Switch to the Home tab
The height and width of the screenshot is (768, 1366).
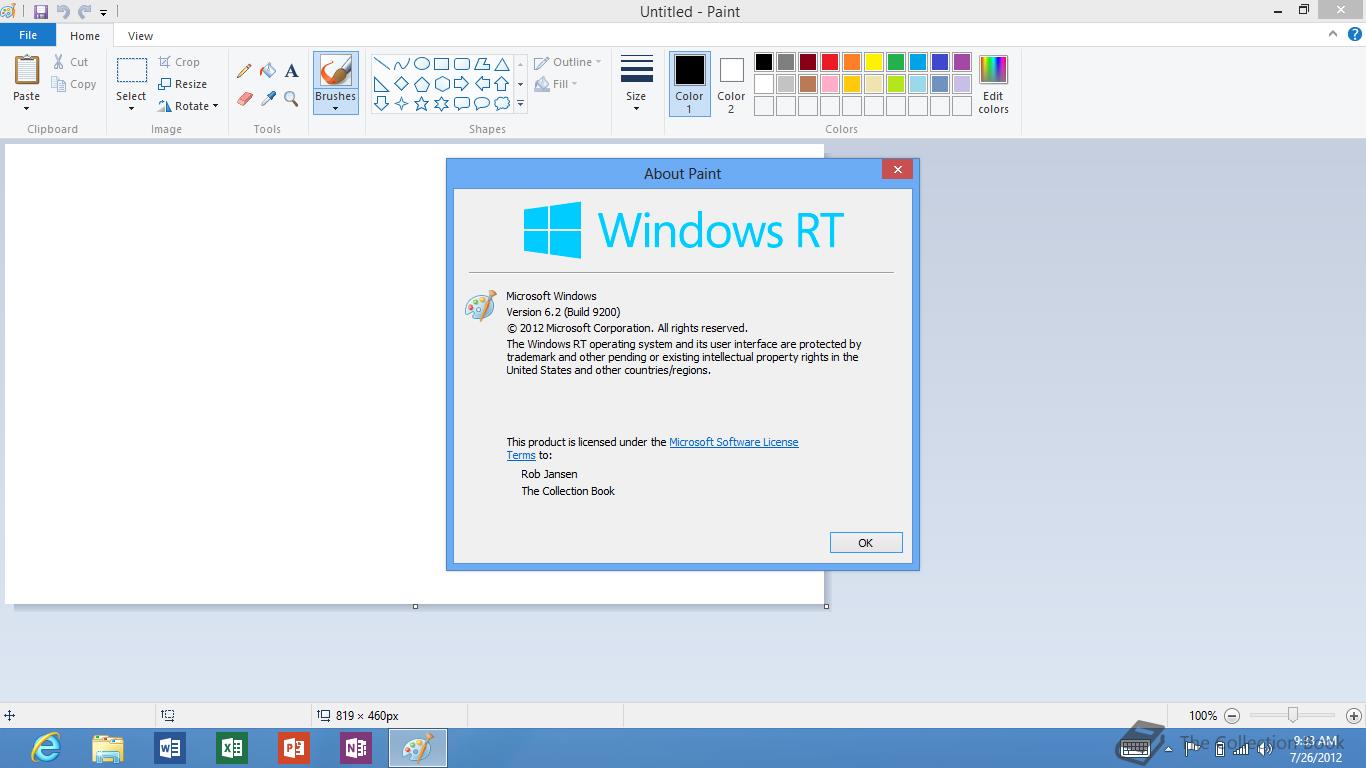coord(85,36)
